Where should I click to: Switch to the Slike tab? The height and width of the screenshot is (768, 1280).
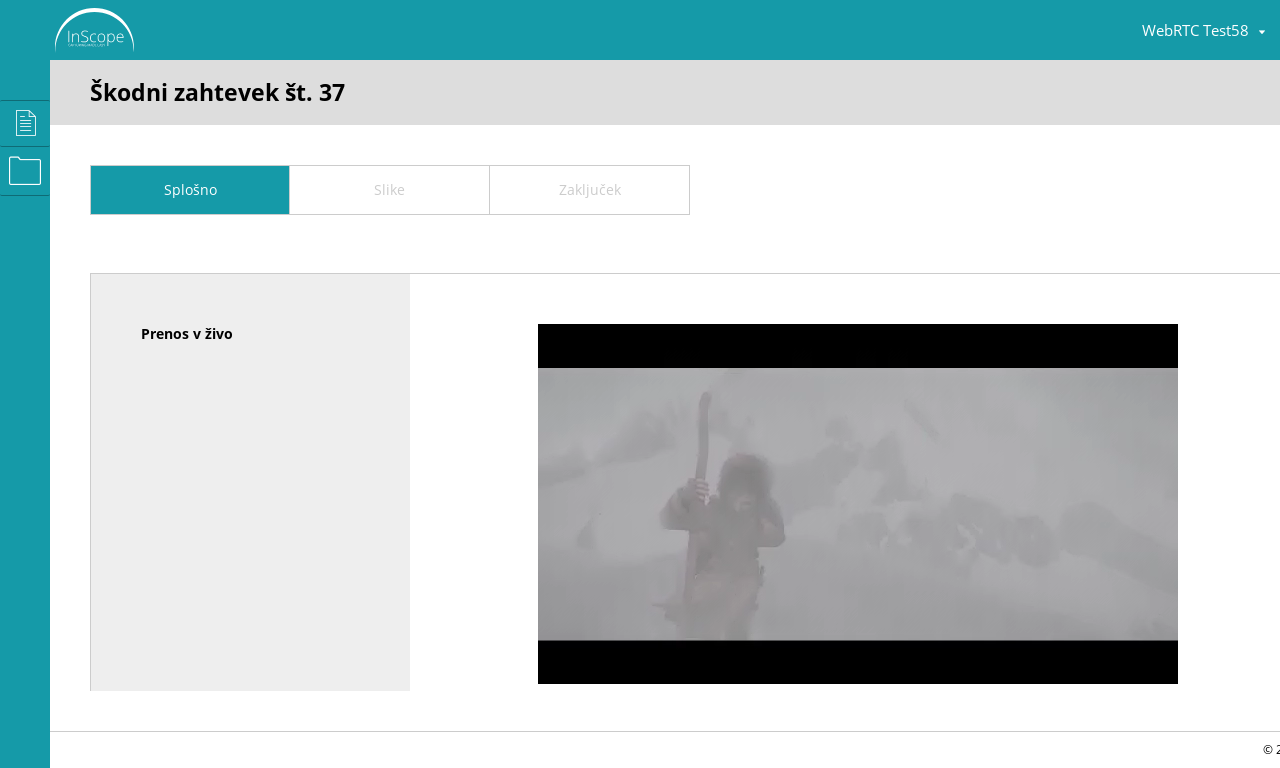click(x=389, y=190)
